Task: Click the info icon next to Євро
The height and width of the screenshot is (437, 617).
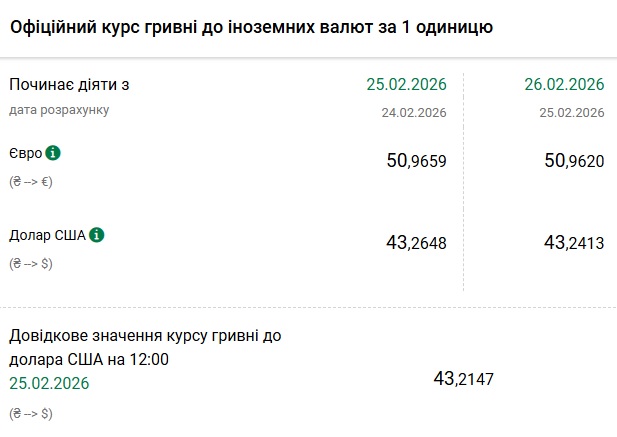Action: click(53, 153)
